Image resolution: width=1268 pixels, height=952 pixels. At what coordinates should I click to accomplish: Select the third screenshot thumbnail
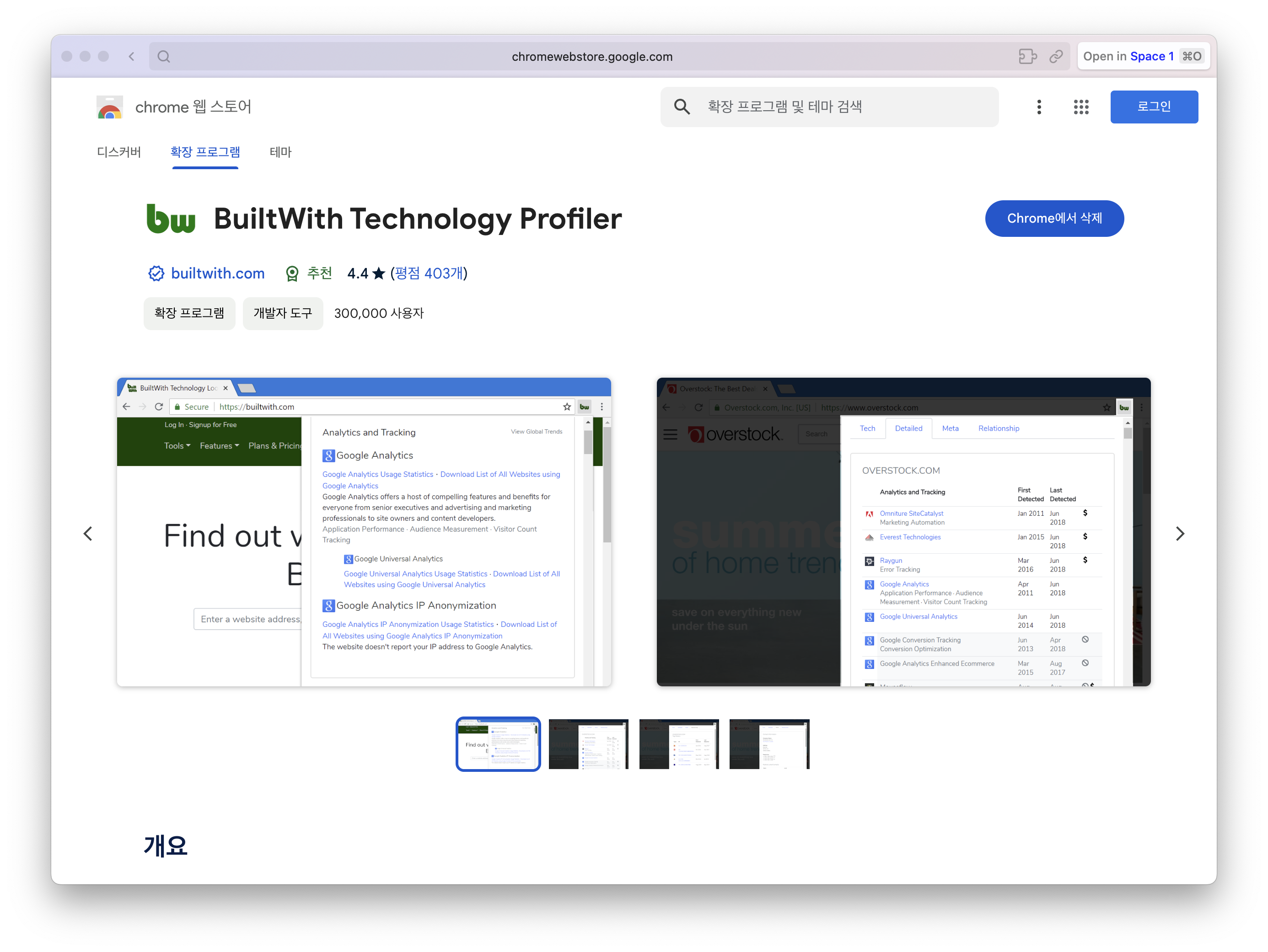(x=679, y=744)
